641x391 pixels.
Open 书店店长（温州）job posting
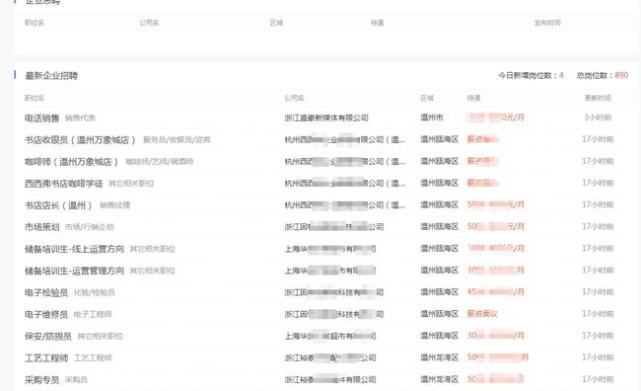coord(59,205)
